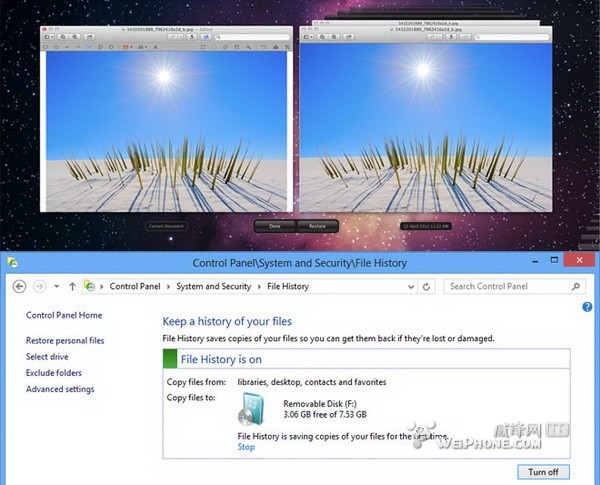Zoom out in the left Preview window
Viewport: 600px width, 485px height.
(63, 37)
